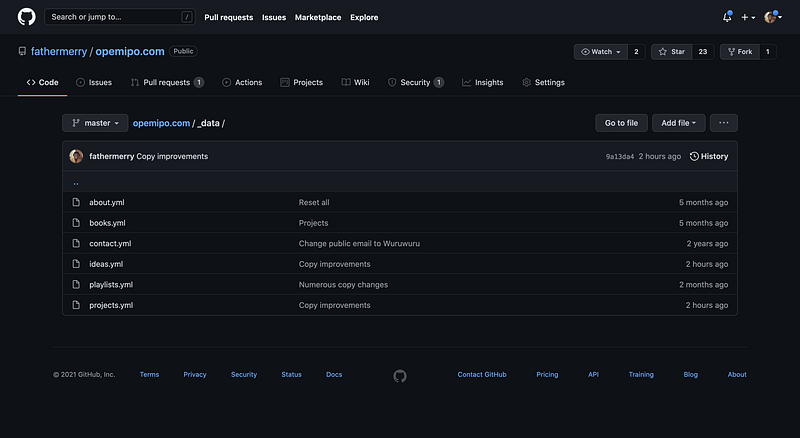Navigate to parent directory via two dots

coord(76,183)
